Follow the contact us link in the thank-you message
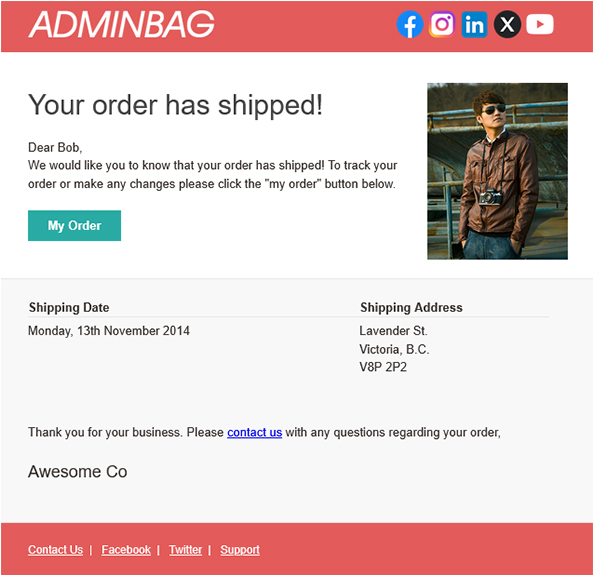This screenshot has width=594, height=575. 255,432
